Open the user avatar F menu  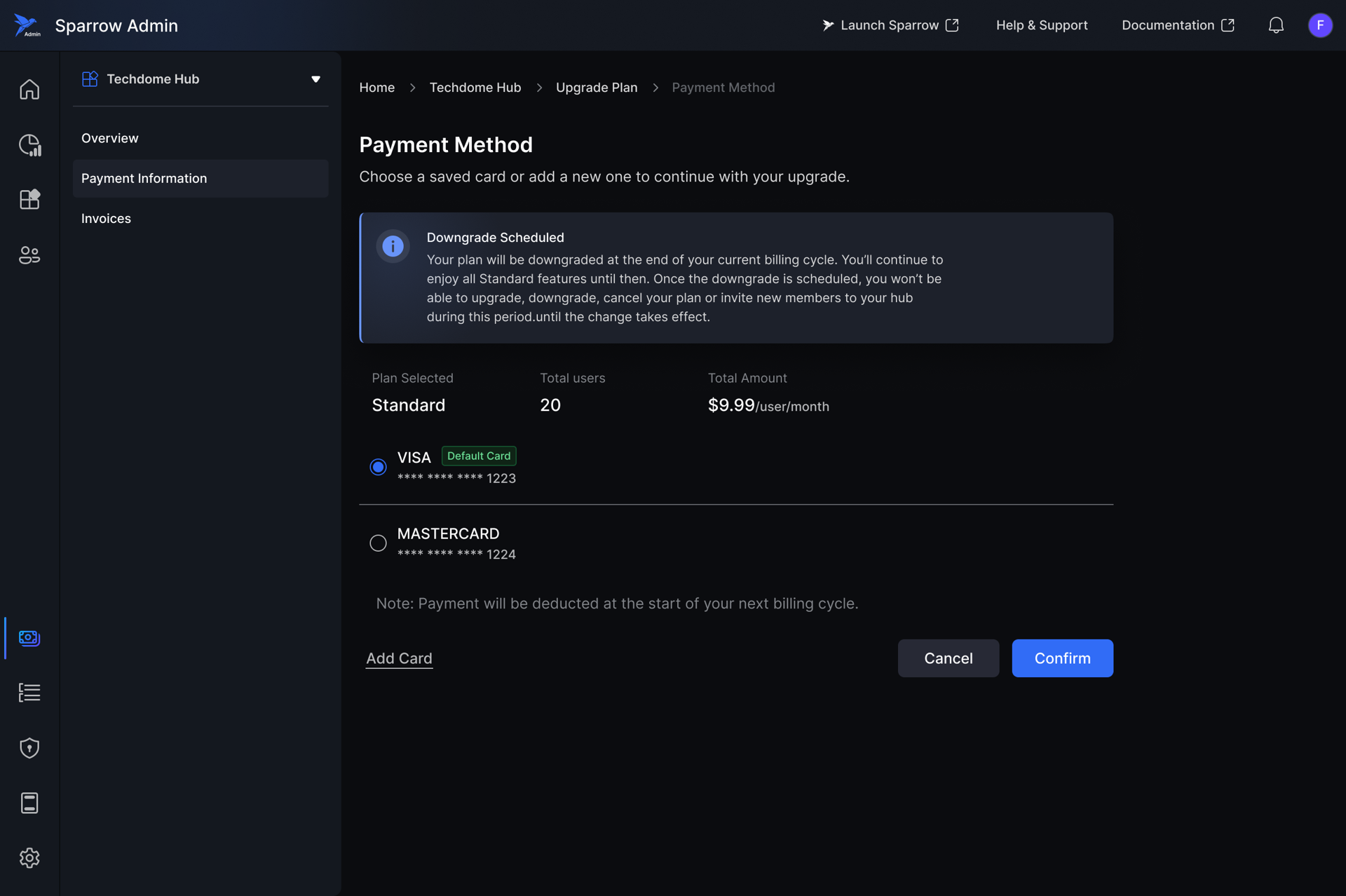pyautogui.click(x=1320, y=25)
